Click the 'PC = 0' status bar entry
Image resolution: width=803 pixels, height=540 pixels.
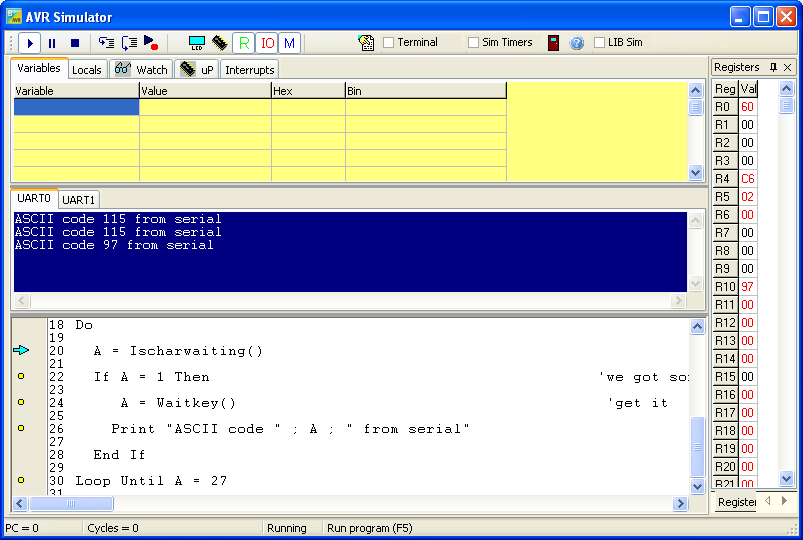(x=22, y=528)
